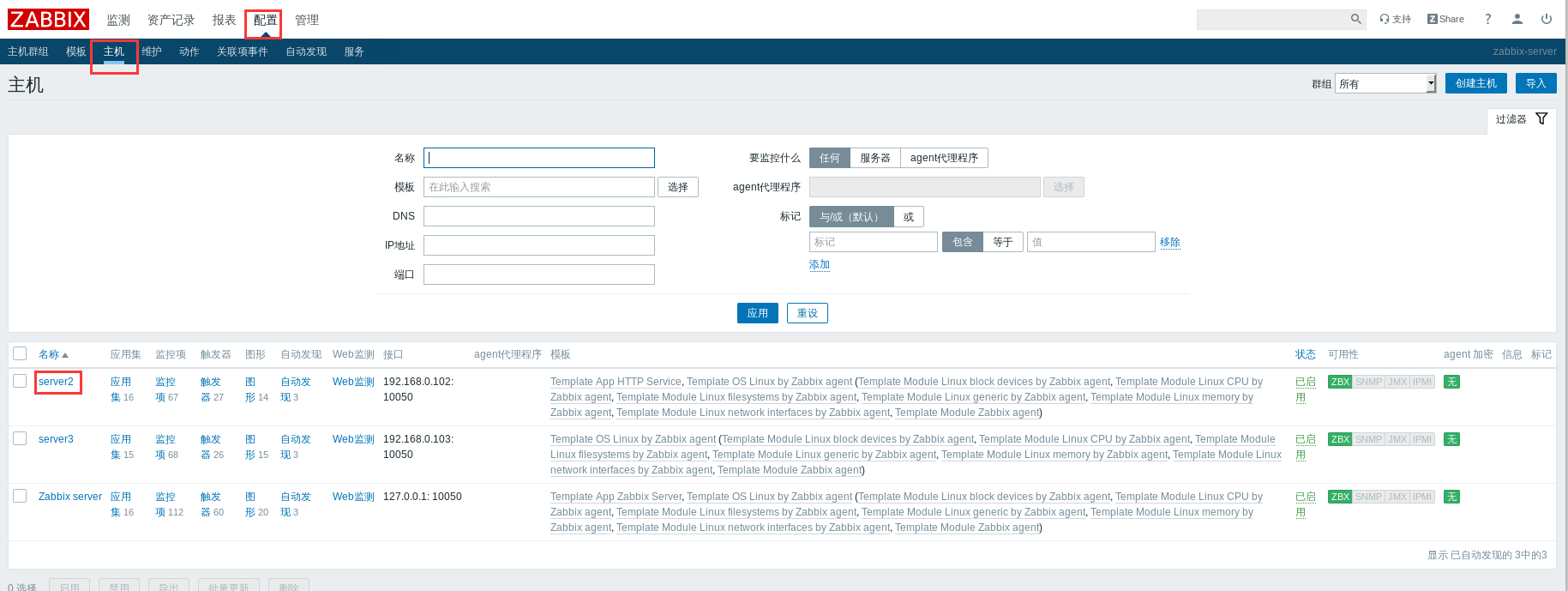Click the IPMI badge in Zabbix server row

pyautogui.click(x=1422, y=497)
